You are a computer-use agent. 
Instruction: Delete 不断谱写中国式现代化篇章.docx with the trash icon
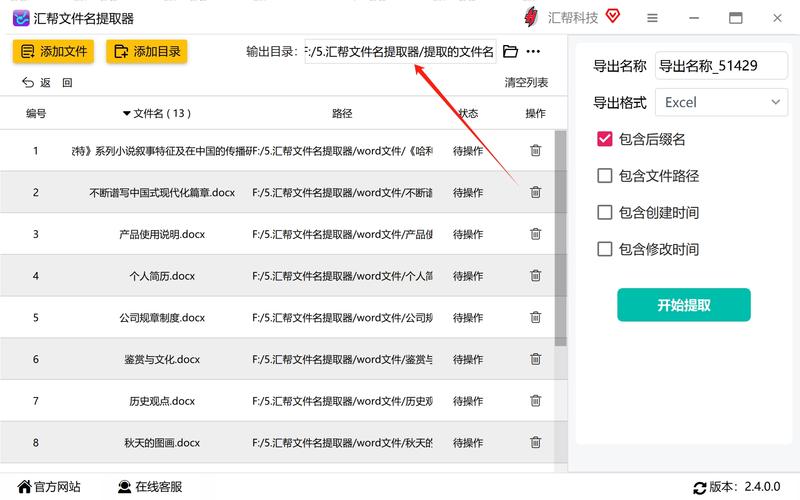click(x=535, y=192)
